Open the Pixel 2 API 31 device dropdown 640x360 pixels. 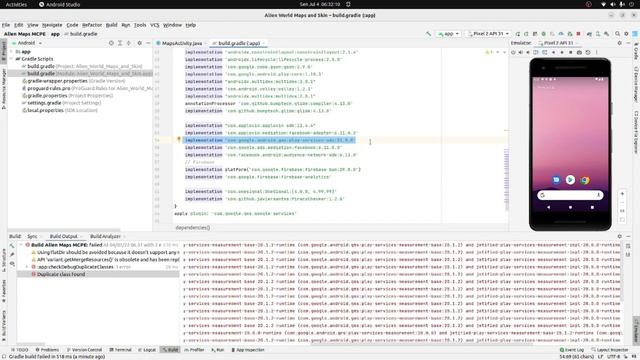(x=488, y=34)
